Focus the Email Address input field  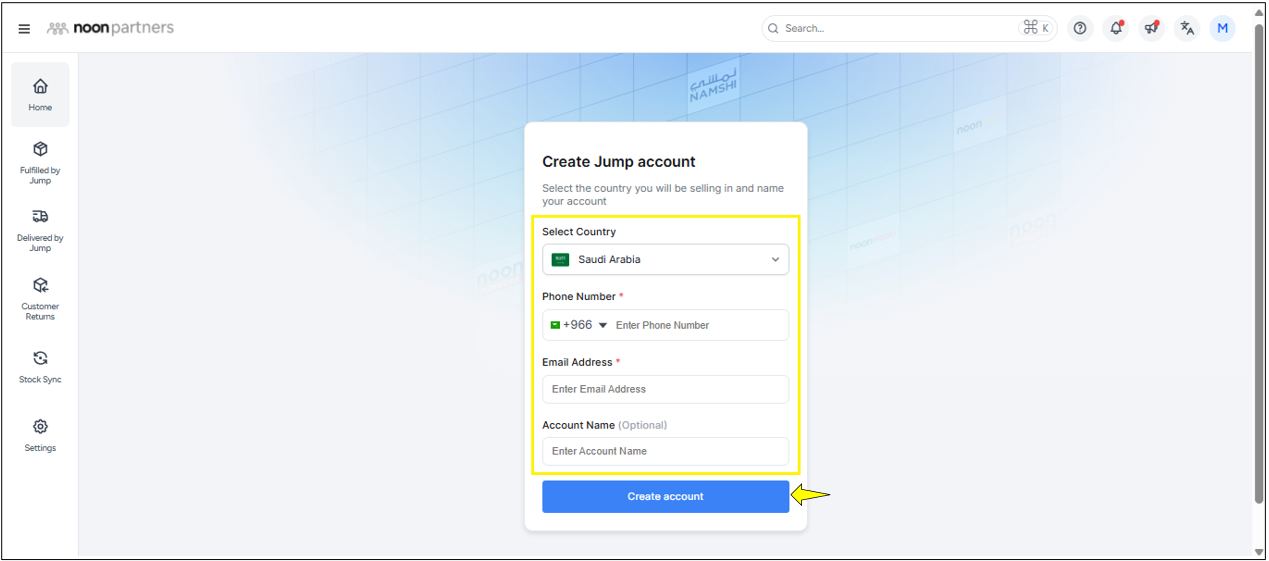tap(665, 389)
